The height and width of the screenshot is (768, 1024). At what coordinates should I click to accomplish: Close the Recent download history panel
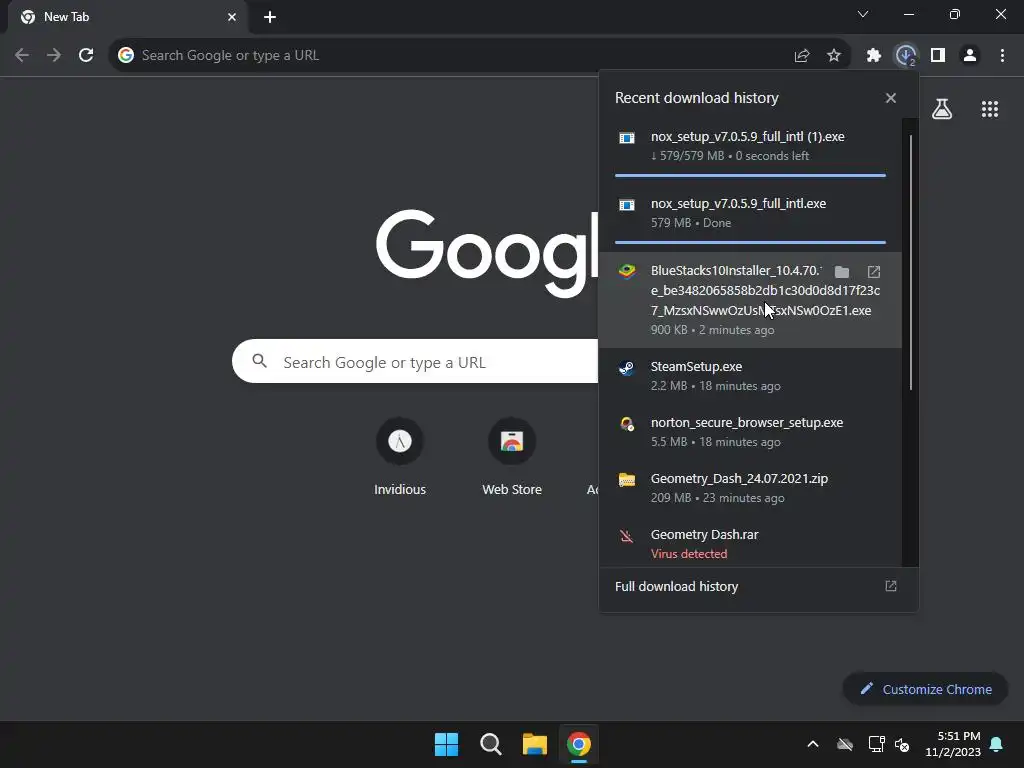point(891,98)
